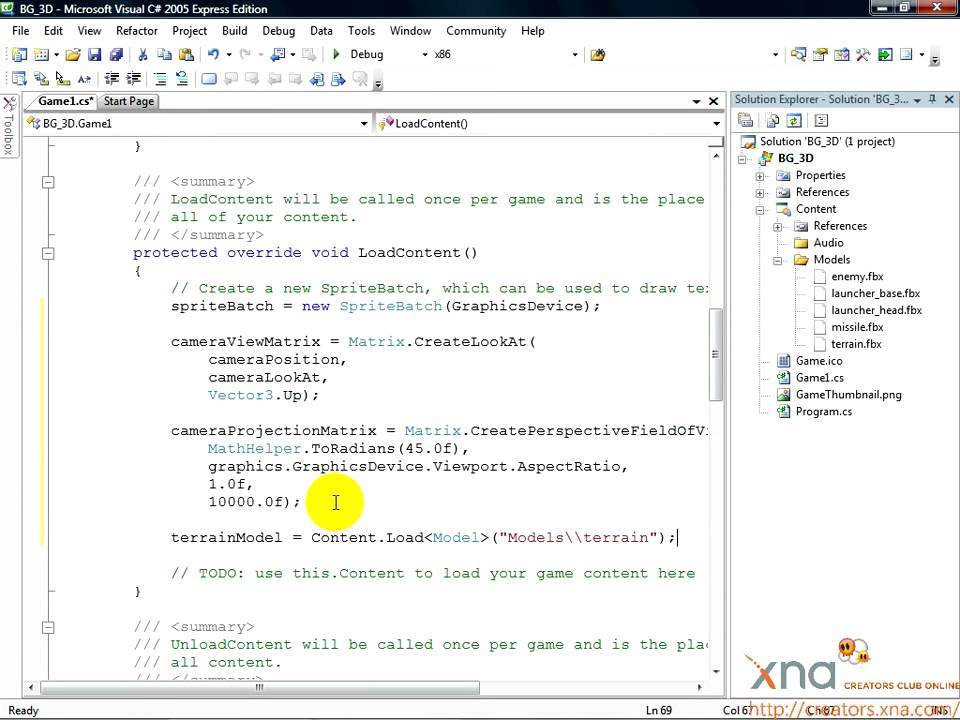Open the Object Browser toolbar icon
This screenshot has width=960, height=720.
pyautogui.click(x=842, y=54)
